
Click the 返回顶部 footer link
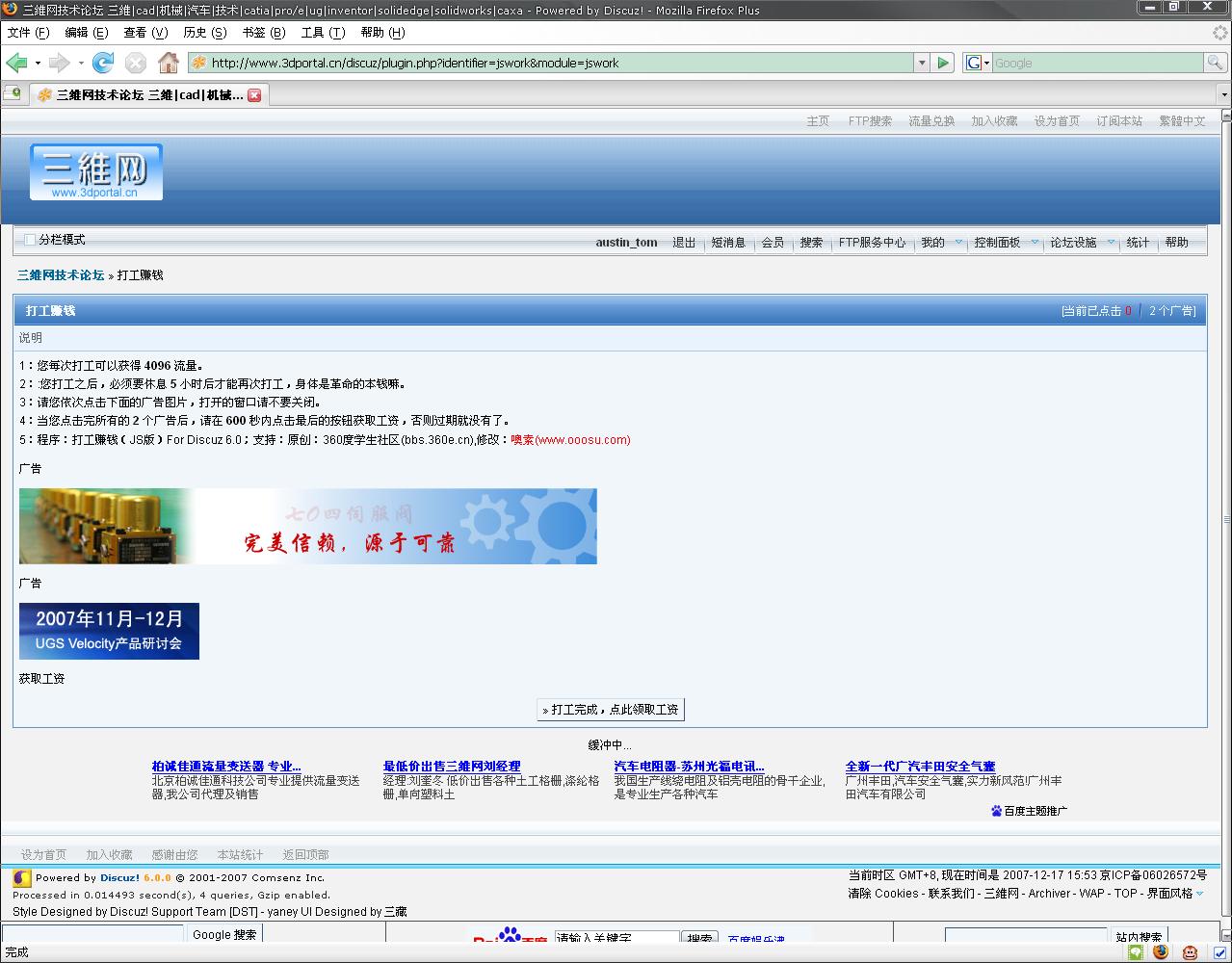point(305,855)
